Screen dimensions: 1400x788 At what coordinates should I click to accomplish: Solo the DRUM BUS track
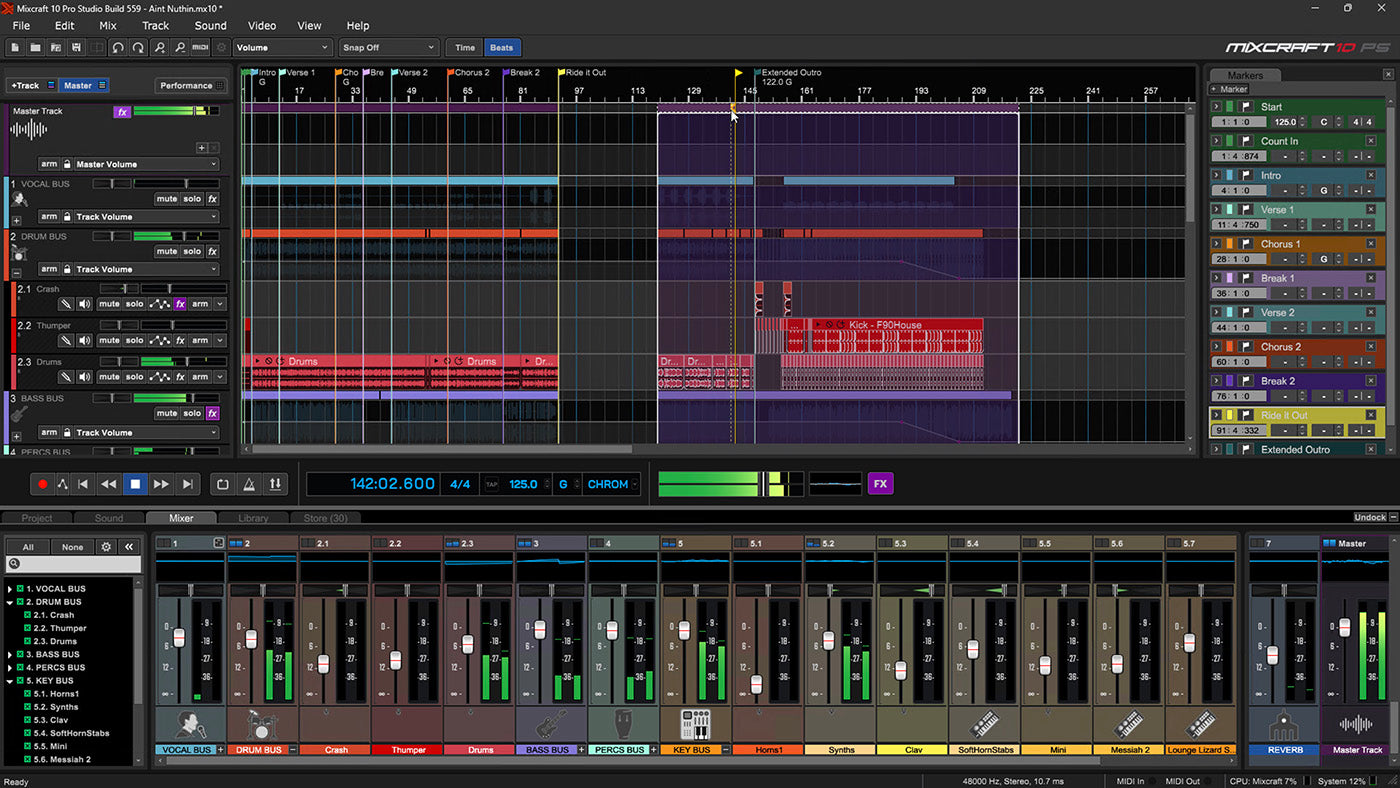(192, 251)
